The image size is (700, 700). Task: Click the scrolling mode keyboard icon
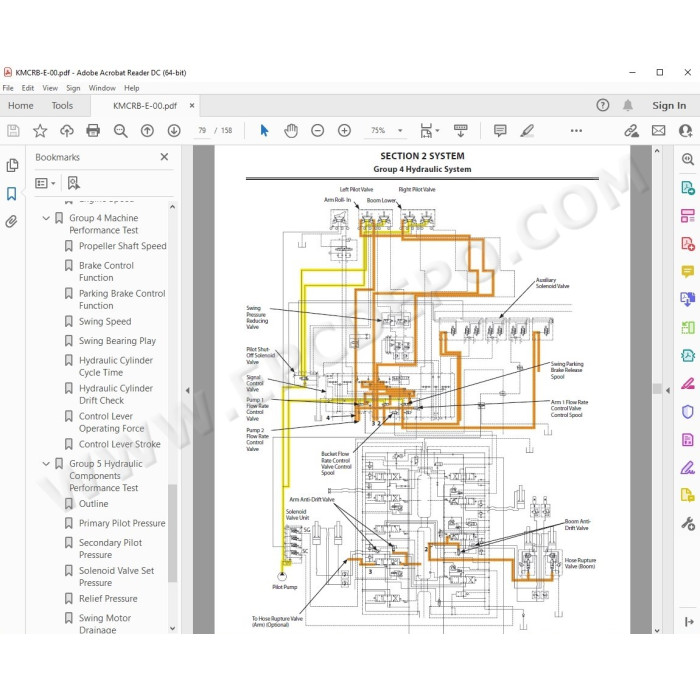461,131
